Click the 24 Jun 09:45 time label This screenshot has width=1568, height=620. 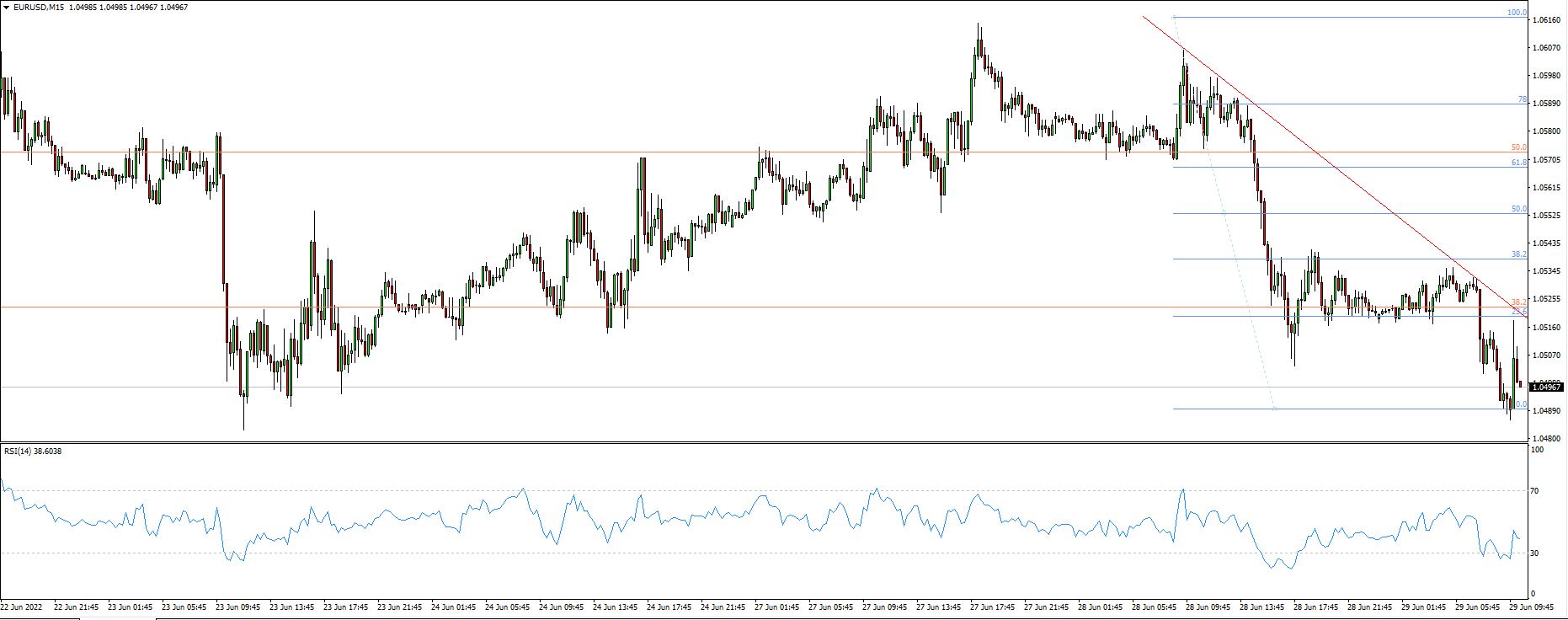[561, 607]
